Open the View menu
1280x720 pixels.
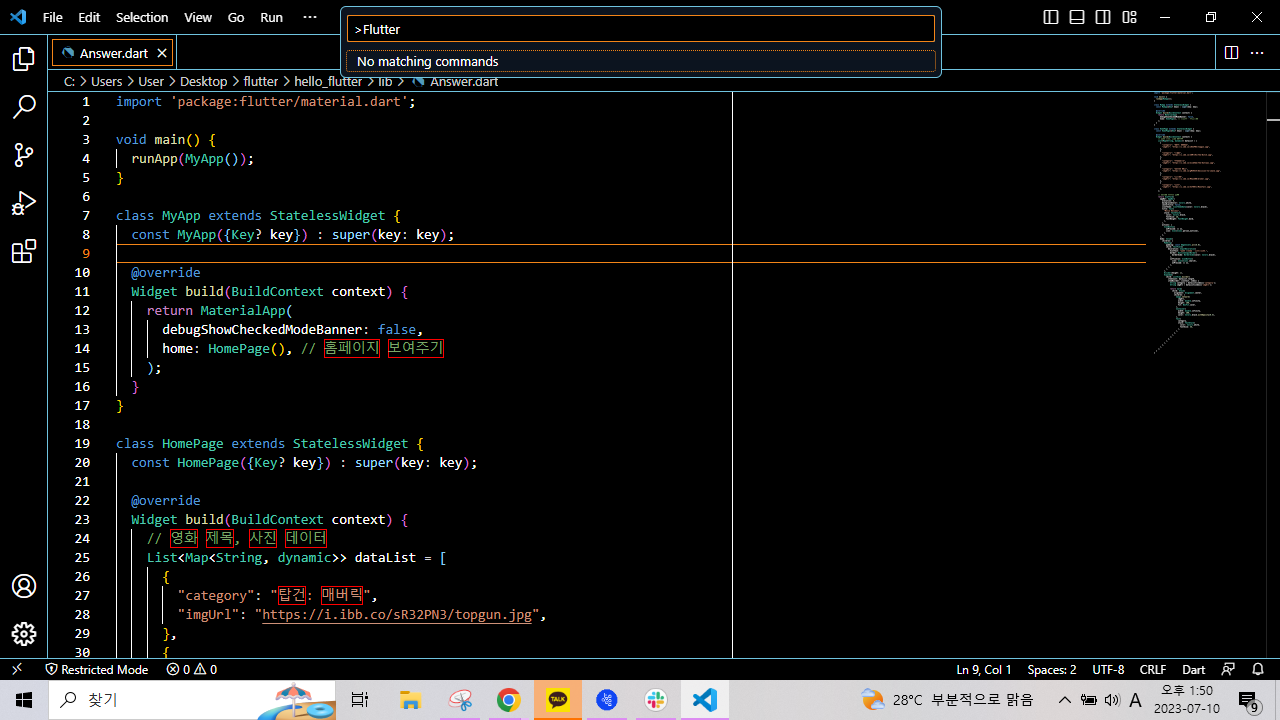(198, 17)
